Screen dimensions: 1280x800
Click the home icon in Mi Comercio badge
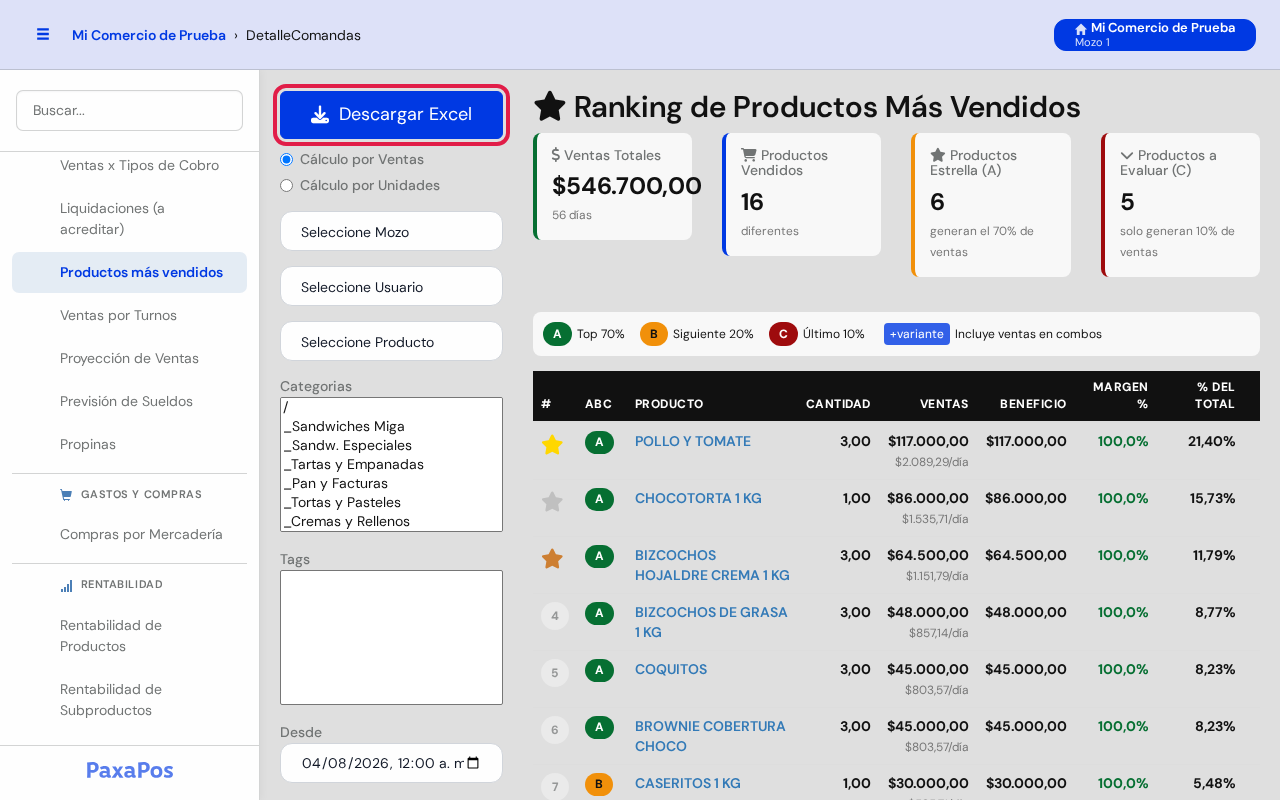pos(1081,29)
